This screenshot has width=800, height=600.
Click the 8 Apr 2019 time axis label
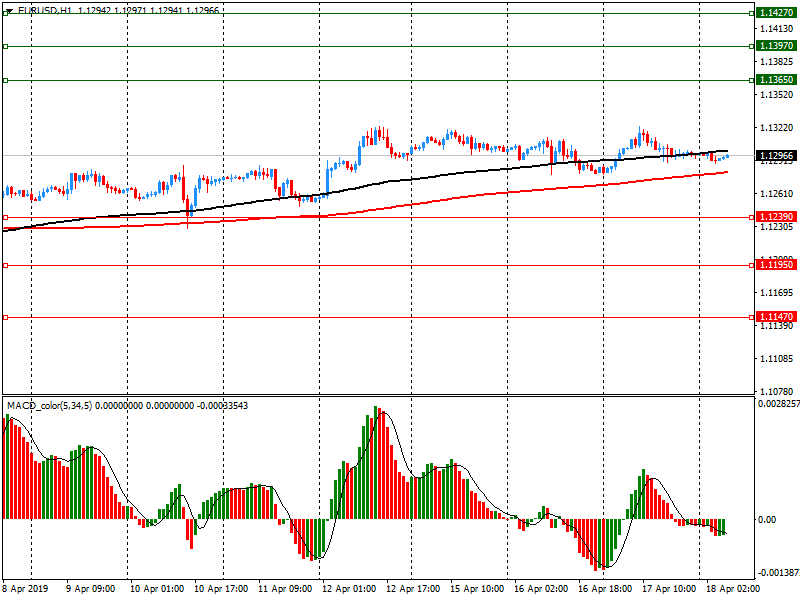[x=28, y=590]
